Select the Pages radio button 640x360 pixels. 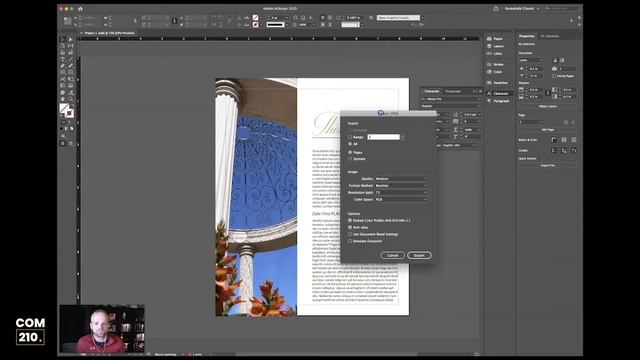tap(350, 152)
